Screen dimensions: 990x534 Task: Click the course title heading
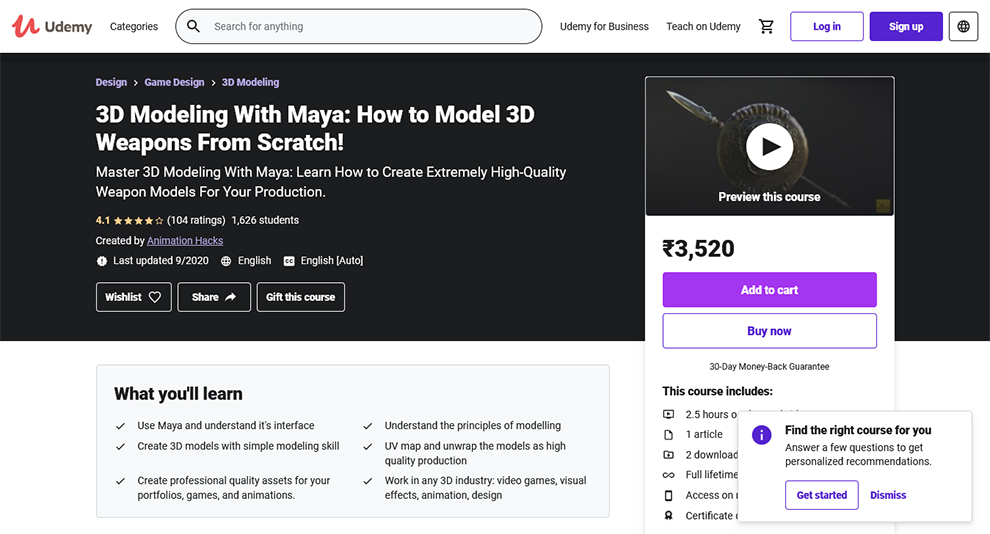pos(315,128)
